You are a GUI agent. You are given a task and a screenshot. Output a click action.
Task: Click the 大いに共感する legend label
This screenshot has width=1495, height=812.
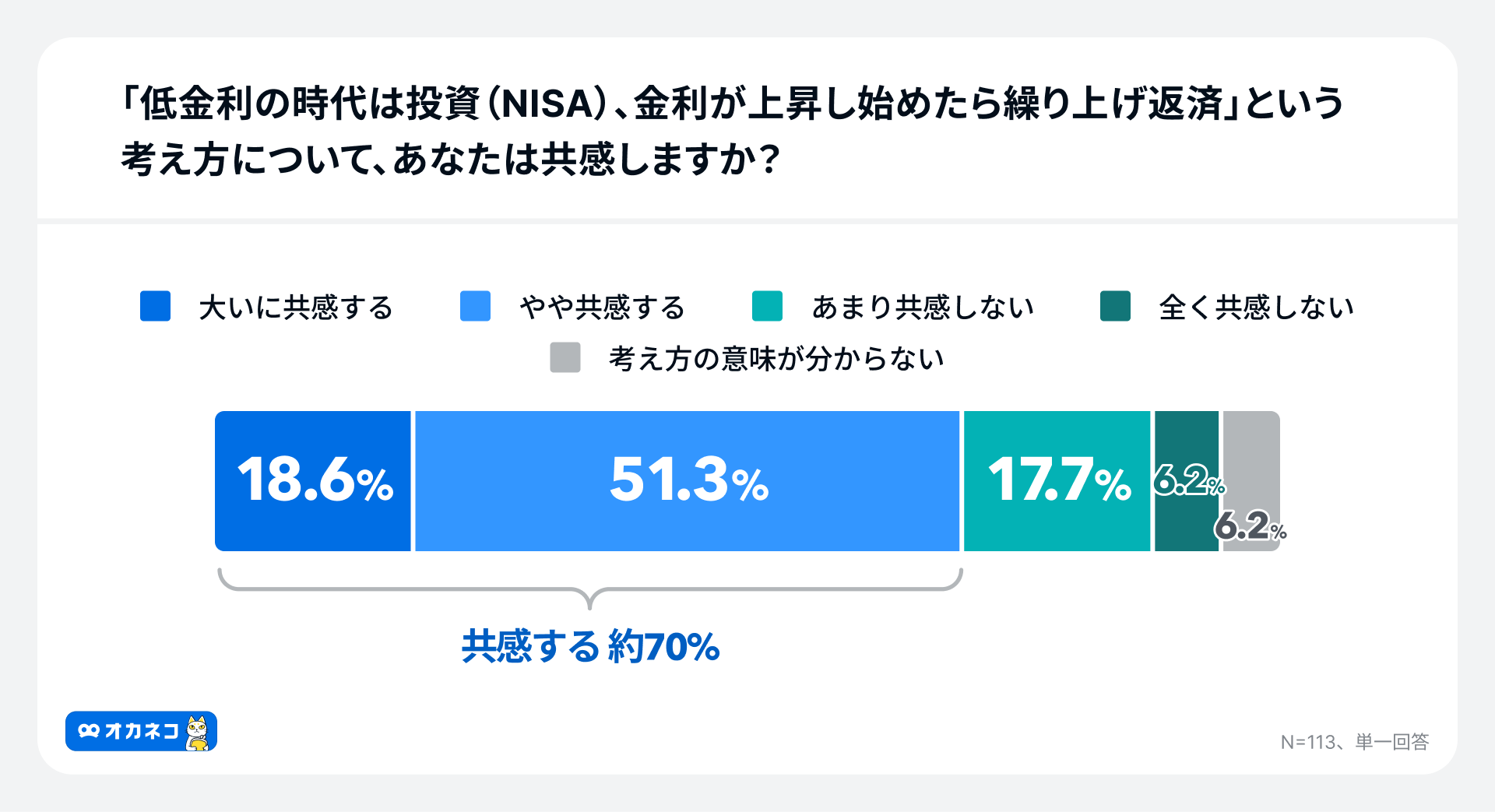point(296,308)
